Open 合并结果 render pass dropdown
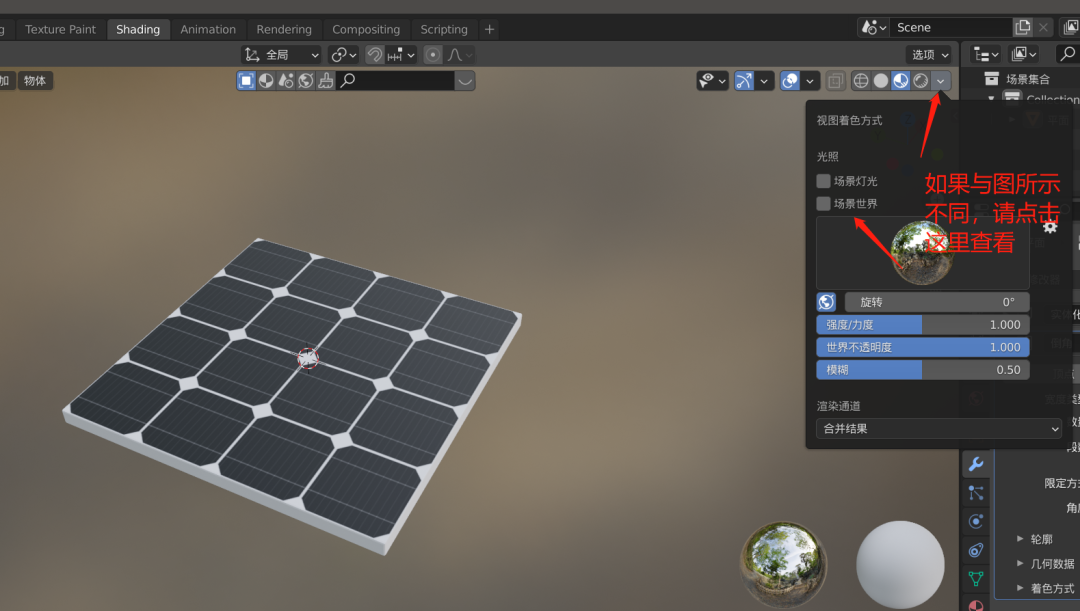 coord(939,428)
